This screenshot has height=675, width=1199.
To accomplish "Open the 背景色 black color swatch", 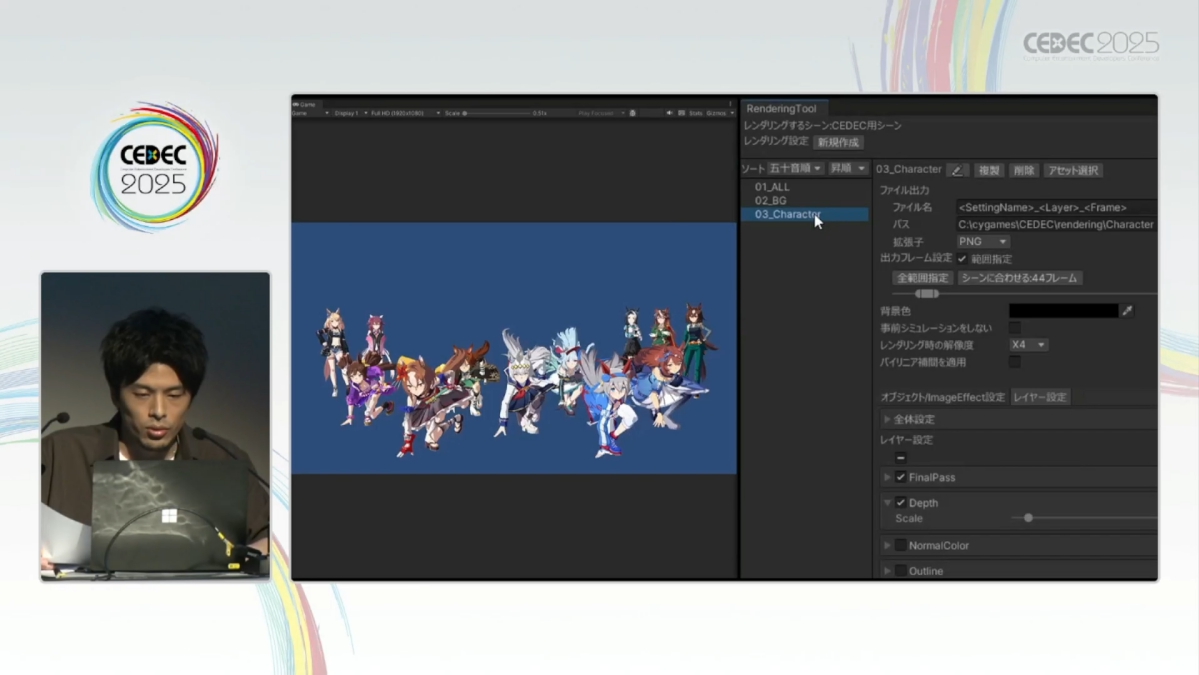I will point(1064,310).
